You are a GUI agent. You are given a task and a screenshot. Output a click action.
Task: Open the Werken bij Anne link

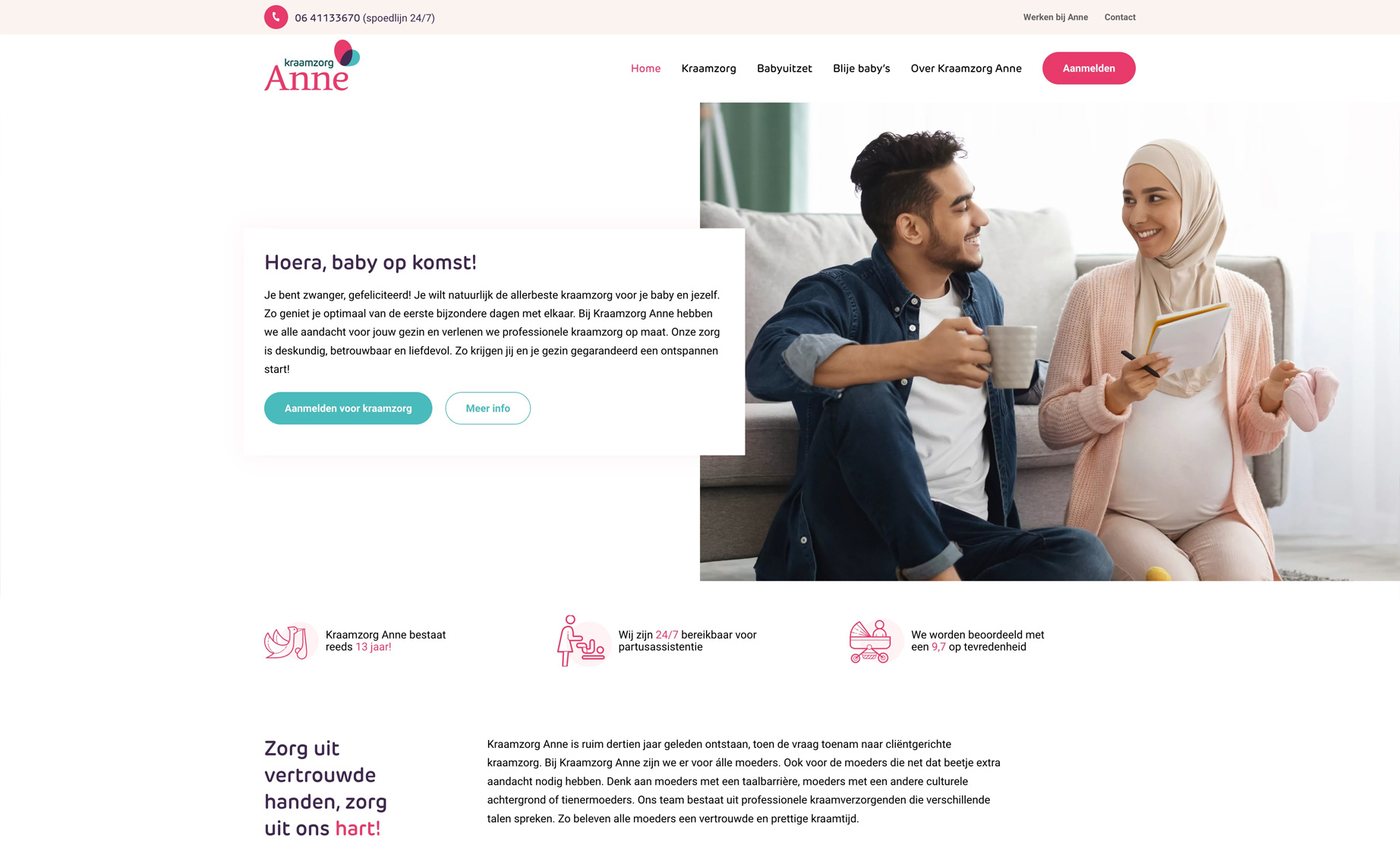[1055, 17]
